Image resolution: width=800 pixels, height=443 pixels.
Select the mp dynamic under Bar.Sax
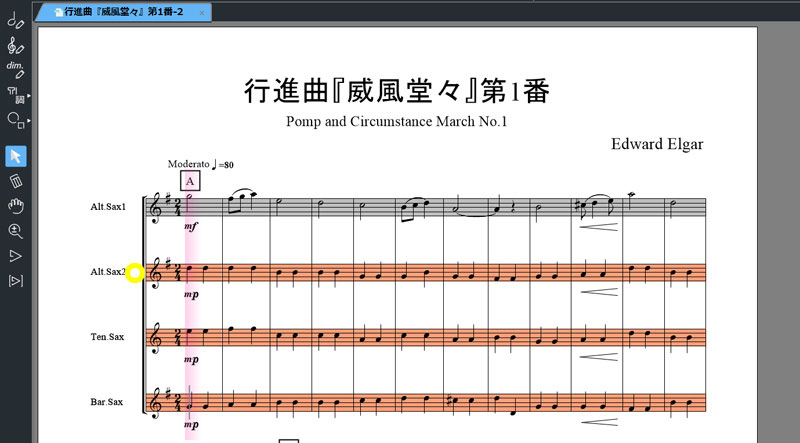(191, 425)
